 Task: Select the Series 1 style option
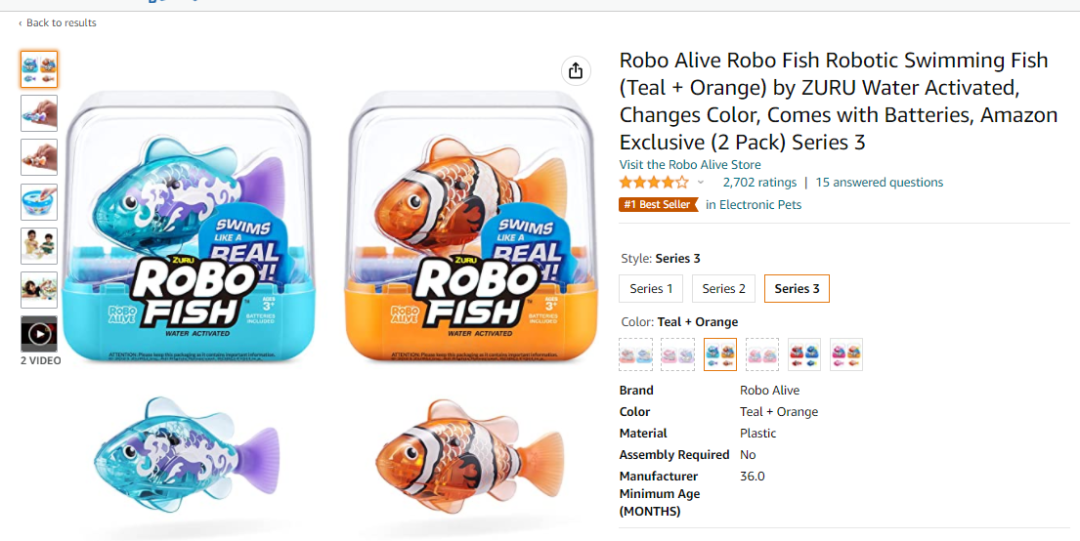click(651, 289)
